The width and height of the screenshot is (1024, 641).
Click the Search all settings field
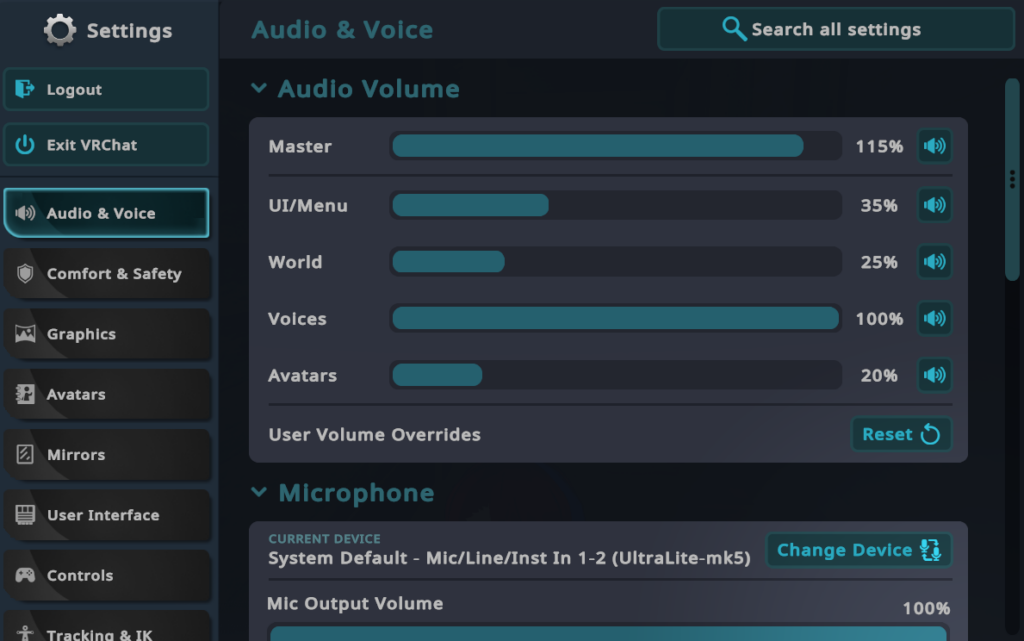click(x=836, y=29)
